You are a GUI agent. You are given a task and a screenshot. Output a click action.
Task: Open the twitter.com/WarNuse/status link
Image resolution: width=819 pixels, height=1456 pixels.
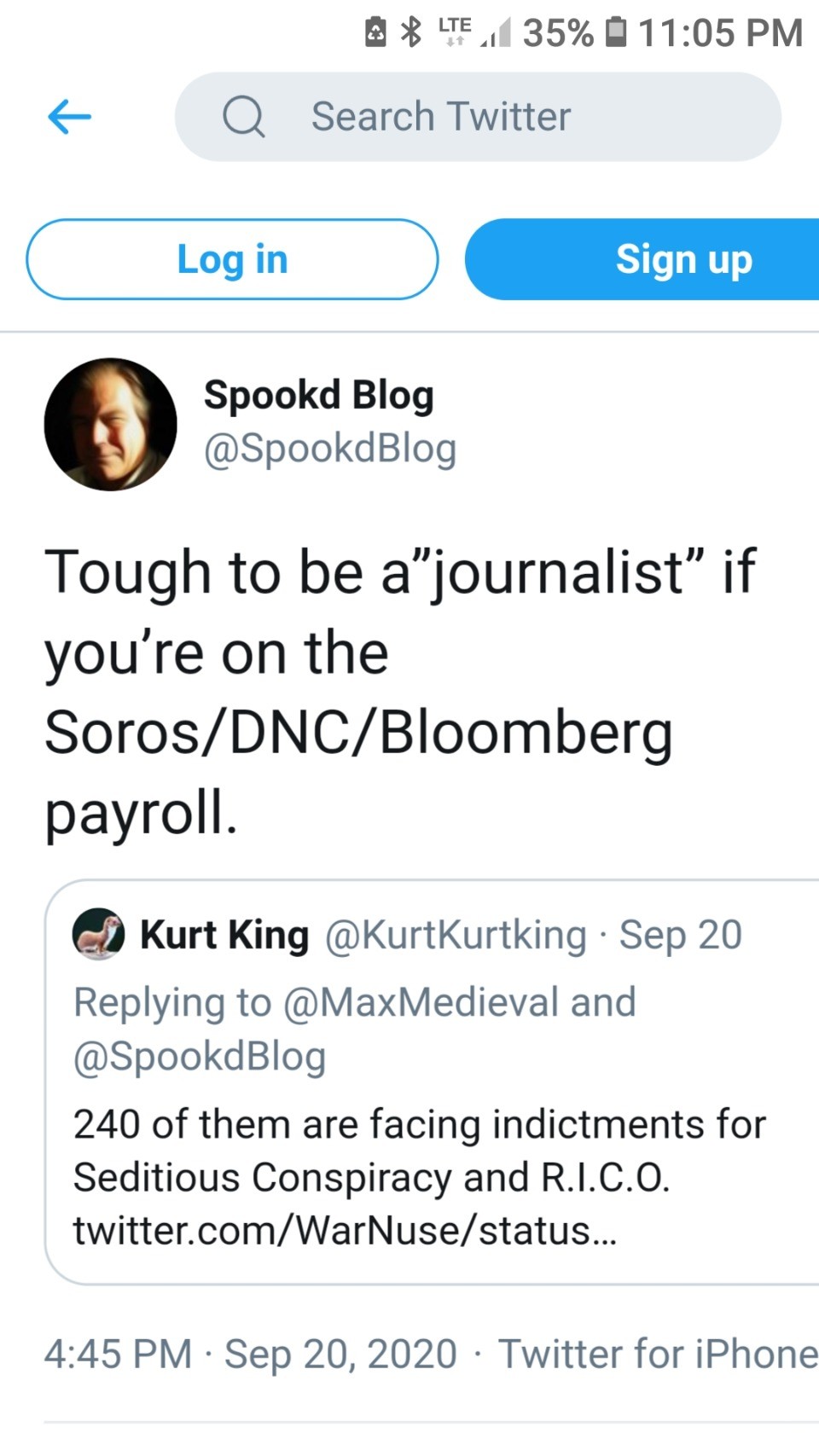tap(345, 1230)
